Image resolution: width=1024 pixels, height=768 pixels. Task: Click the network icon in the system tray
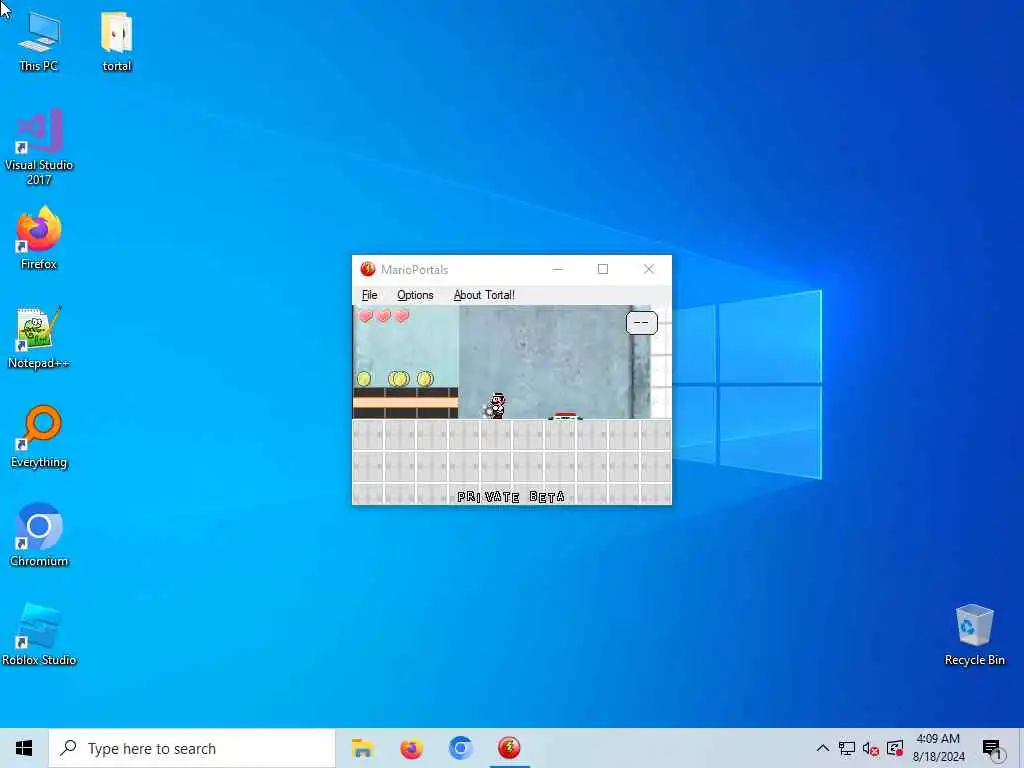coord(846,748)
